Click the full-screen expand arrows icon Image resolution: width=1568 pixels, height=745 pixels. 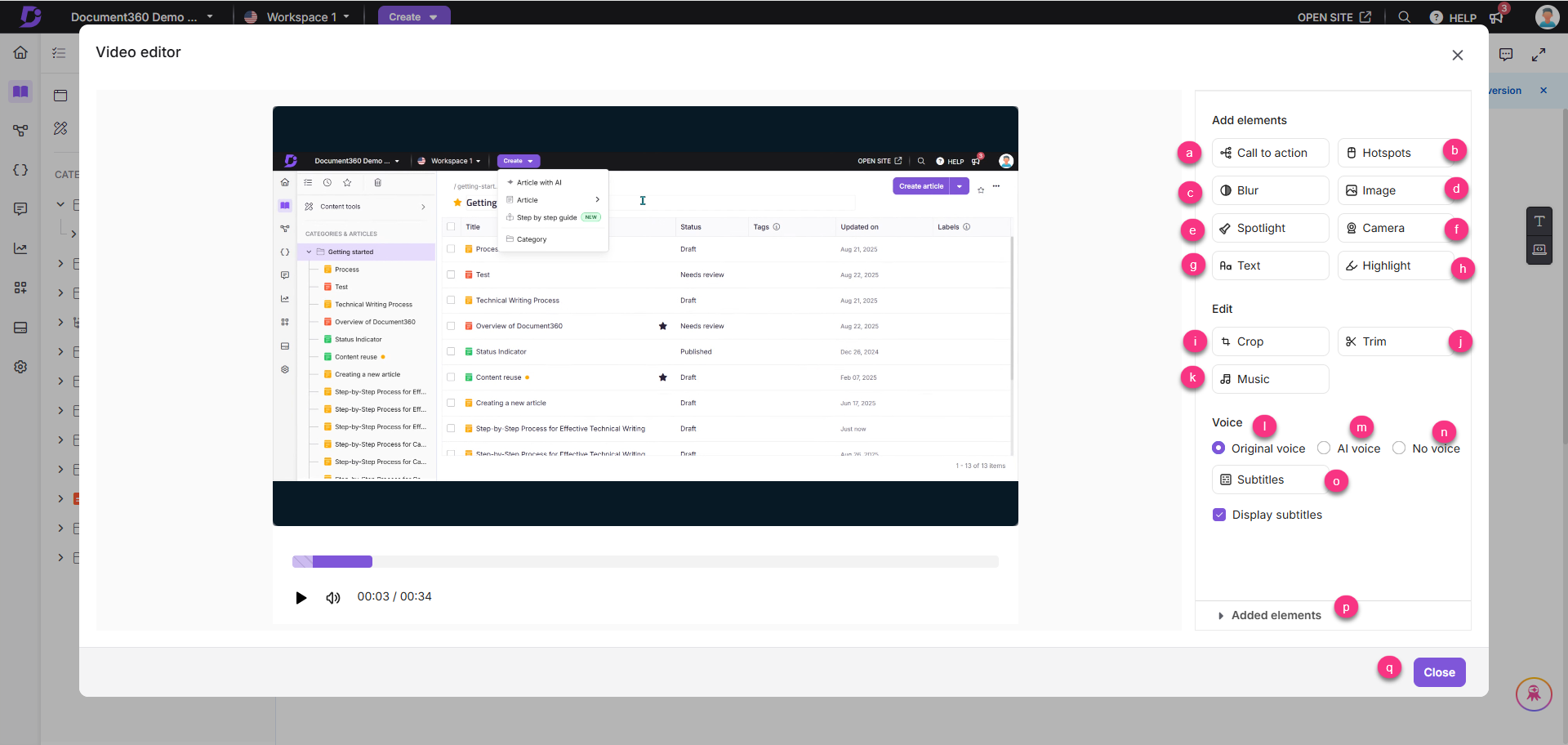tap(1539, 55)
